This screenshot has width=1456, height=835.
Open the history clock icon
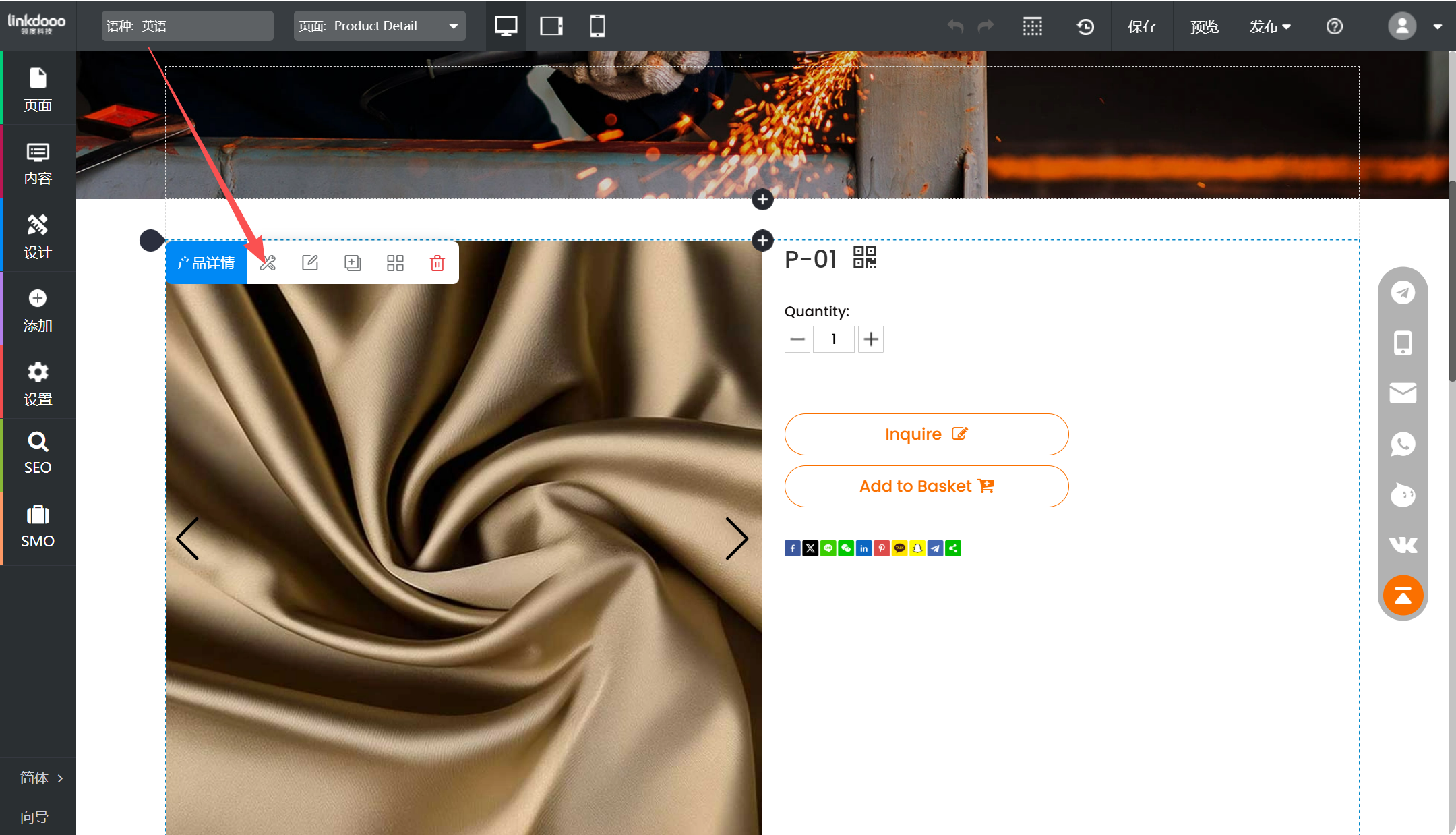pos(1085,26)
